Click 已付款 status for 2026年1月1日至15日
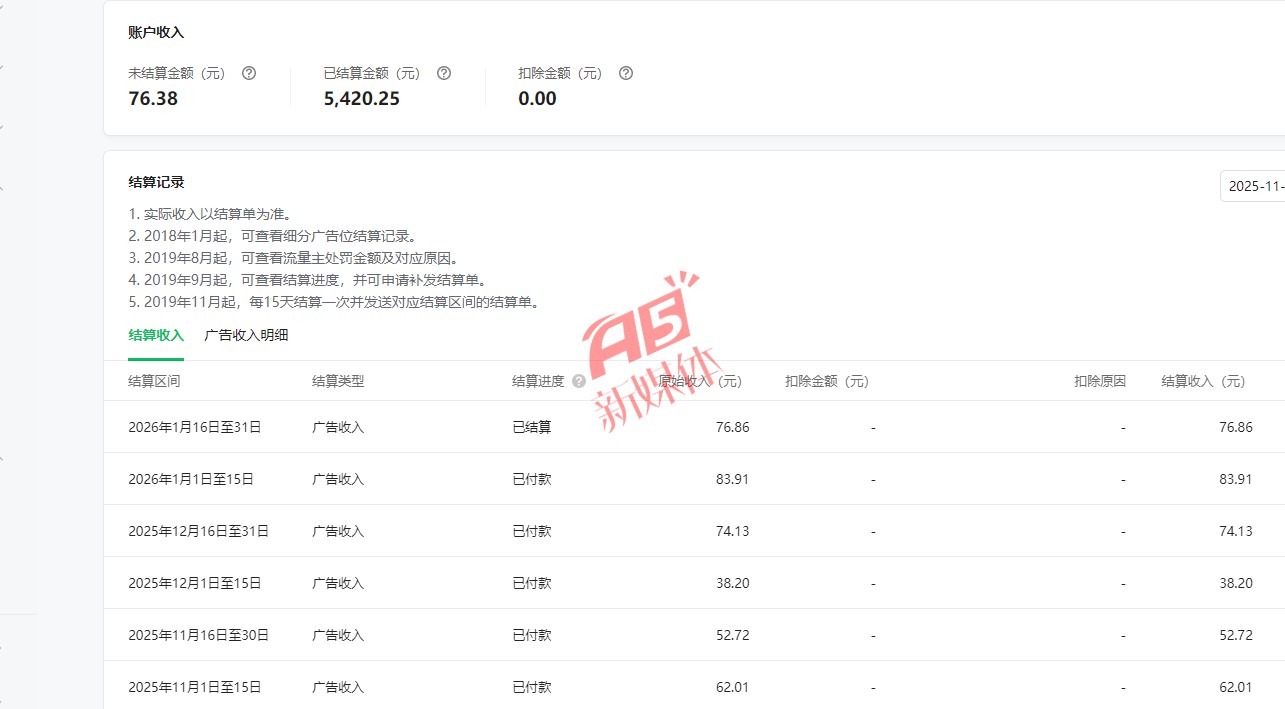 531,479
